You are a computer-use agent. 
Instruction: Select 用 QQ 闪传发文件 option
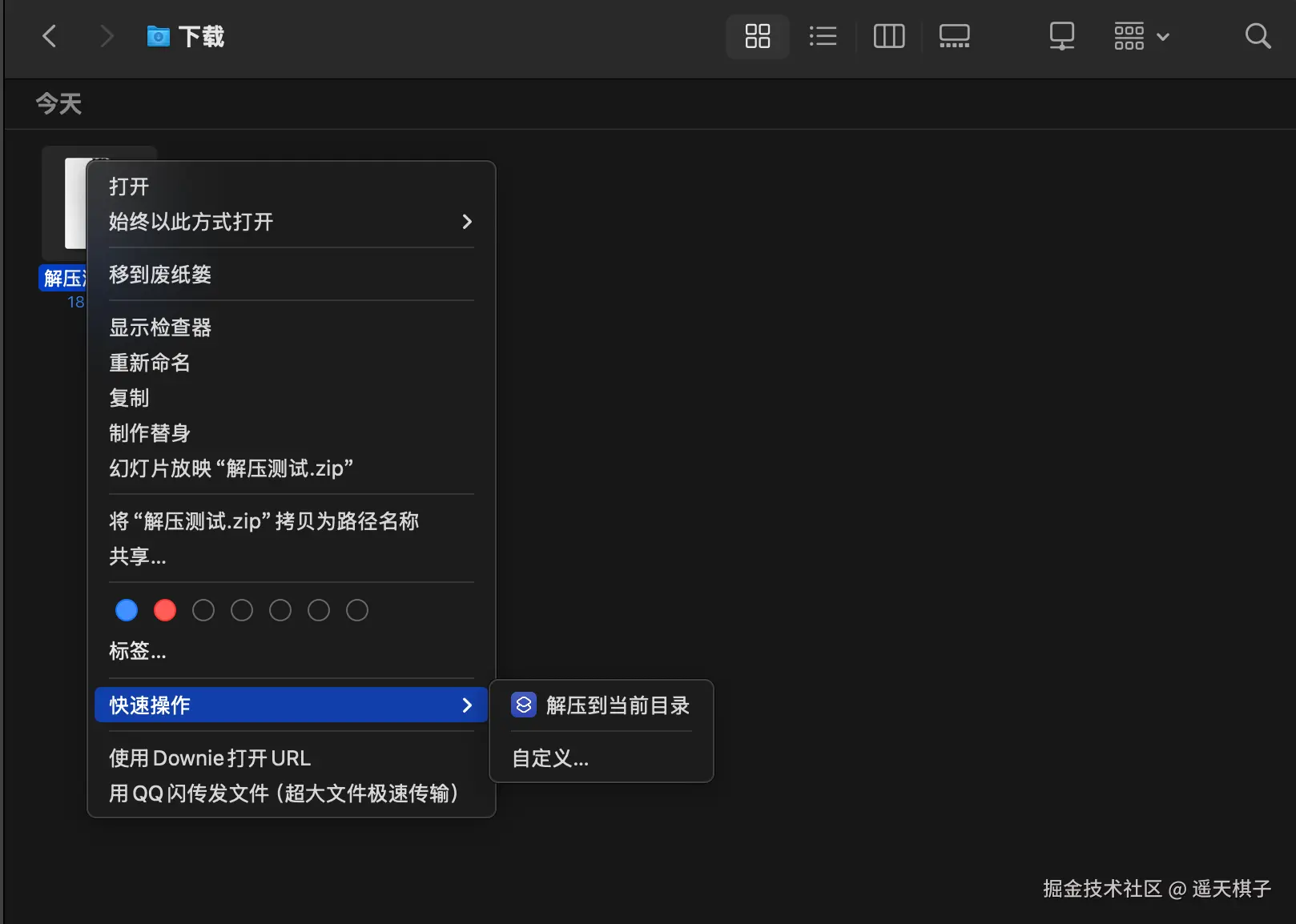click(x=291, y=793)
